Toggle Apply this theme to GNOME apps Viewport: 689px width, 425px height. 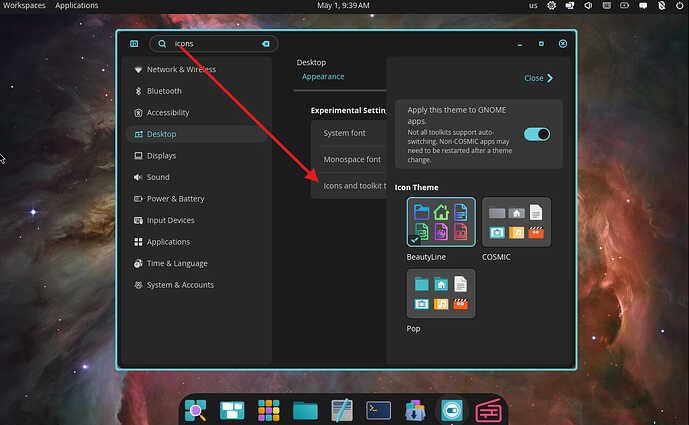tap(537, 134)
